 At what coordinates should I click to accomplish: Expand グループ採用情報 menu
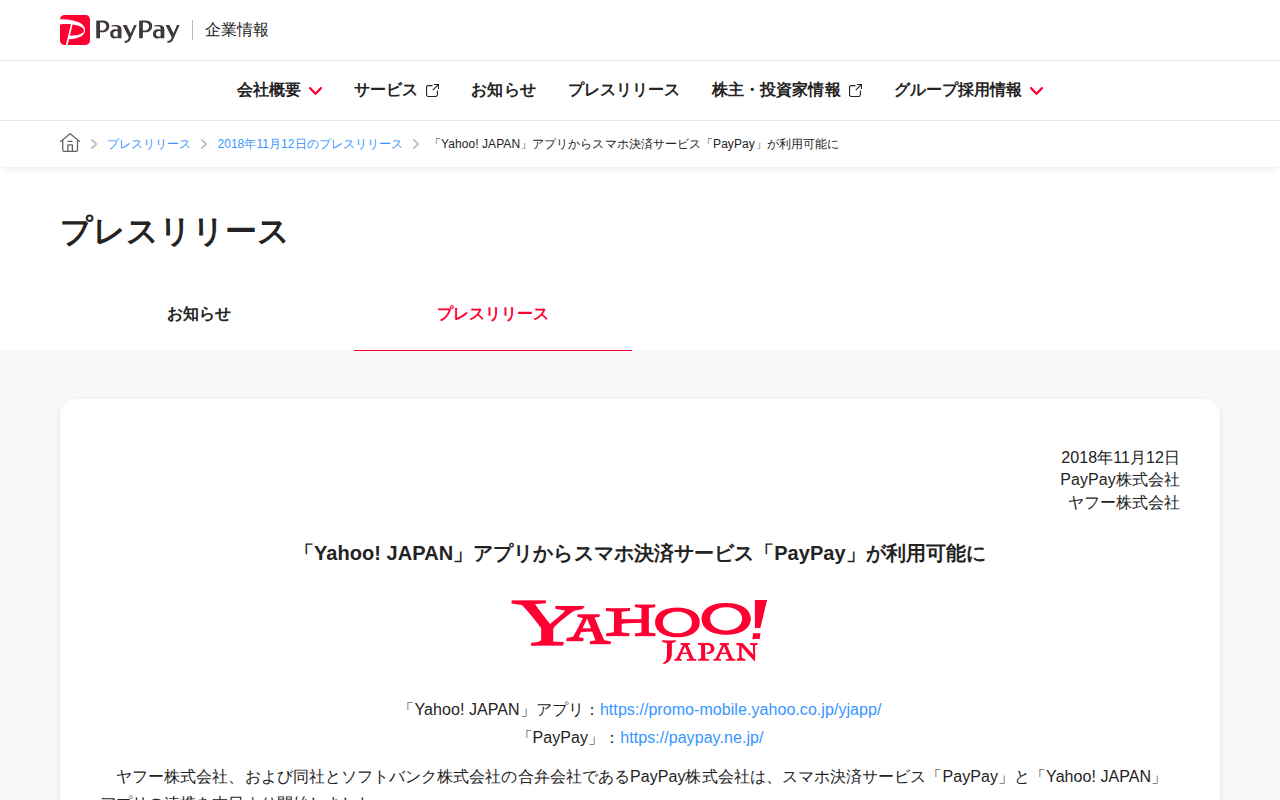pyautogui.click(x=968, y=90)
